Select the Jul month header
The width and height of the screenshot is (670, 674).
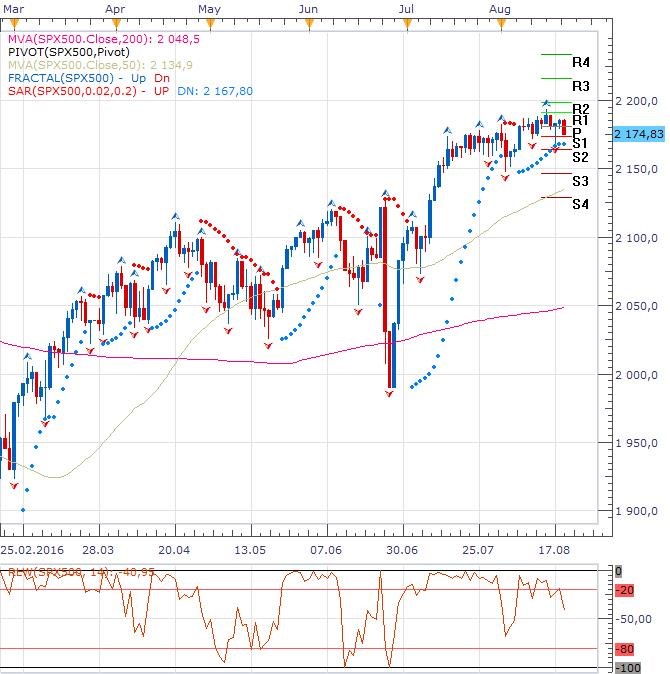(407, 8)
